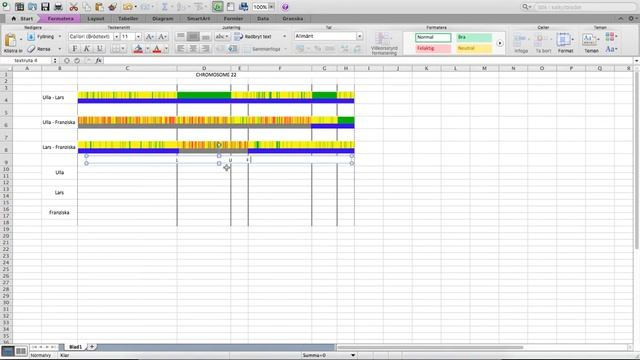The height and width of the screenshot is (360, 640).
Task: Collapse the ribbon with chevron button
Action: pos(620,19)
